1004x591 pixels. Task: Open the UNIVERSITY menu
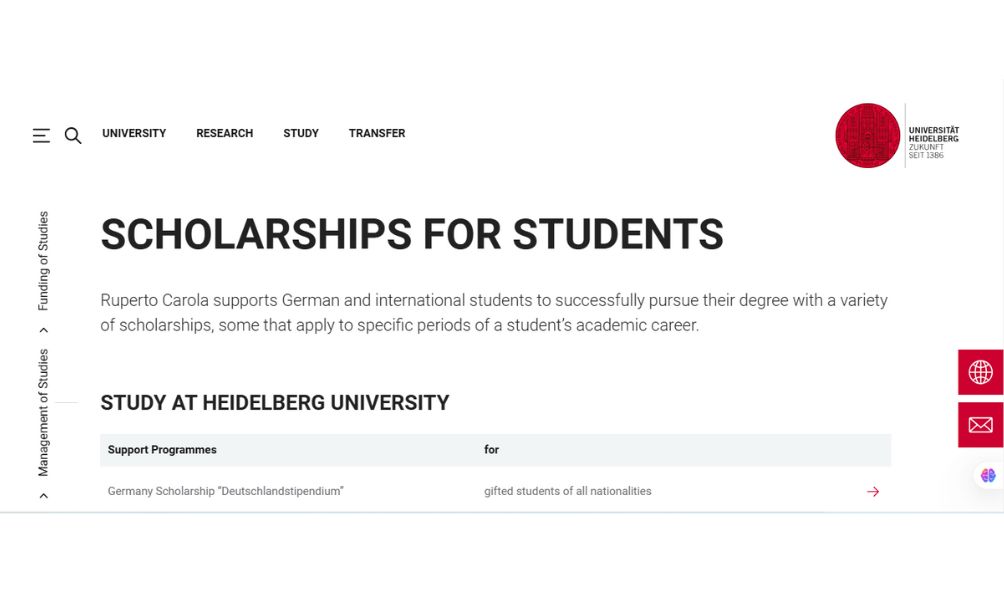pyautogui.click(x=134, y=133)
